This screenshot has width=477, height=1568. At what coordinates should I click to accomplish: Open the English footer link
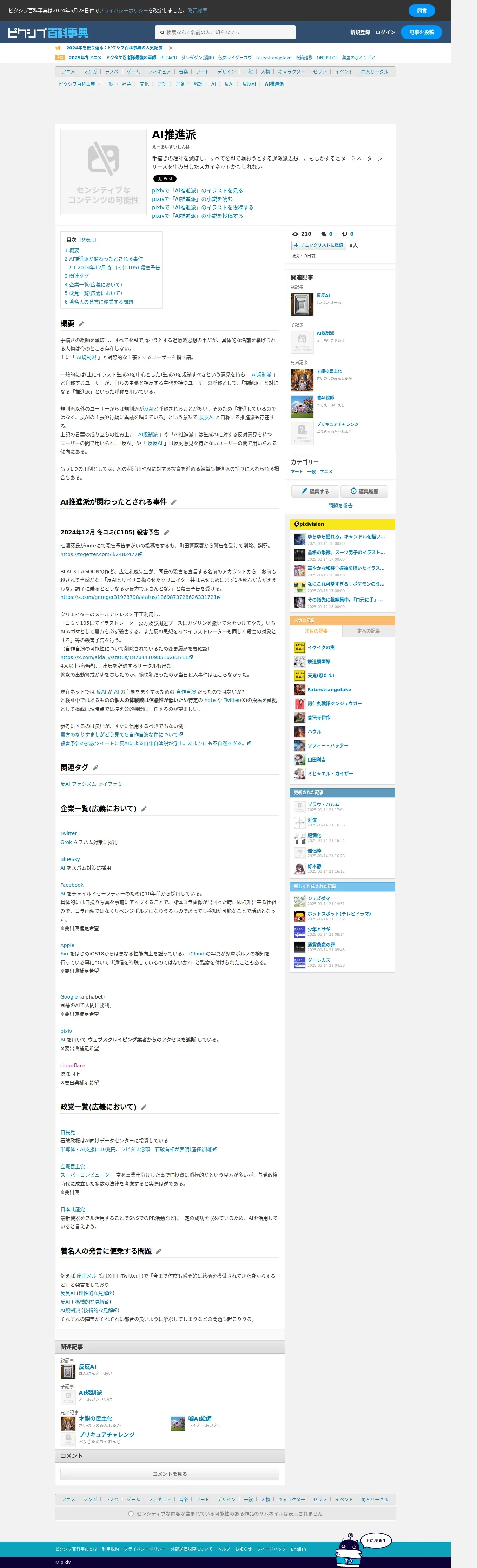point(298,1549)
